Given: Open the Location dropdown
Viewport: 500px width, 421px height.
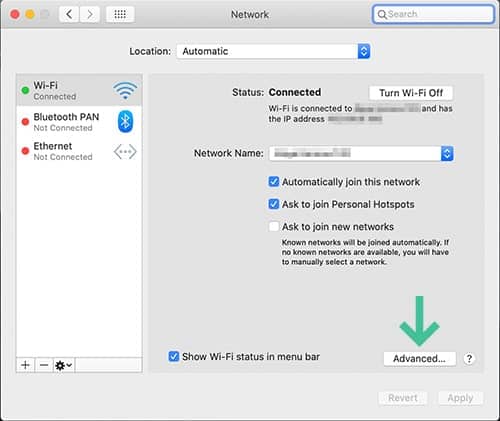Looking at the screenshot, I should tap(273, 51).
